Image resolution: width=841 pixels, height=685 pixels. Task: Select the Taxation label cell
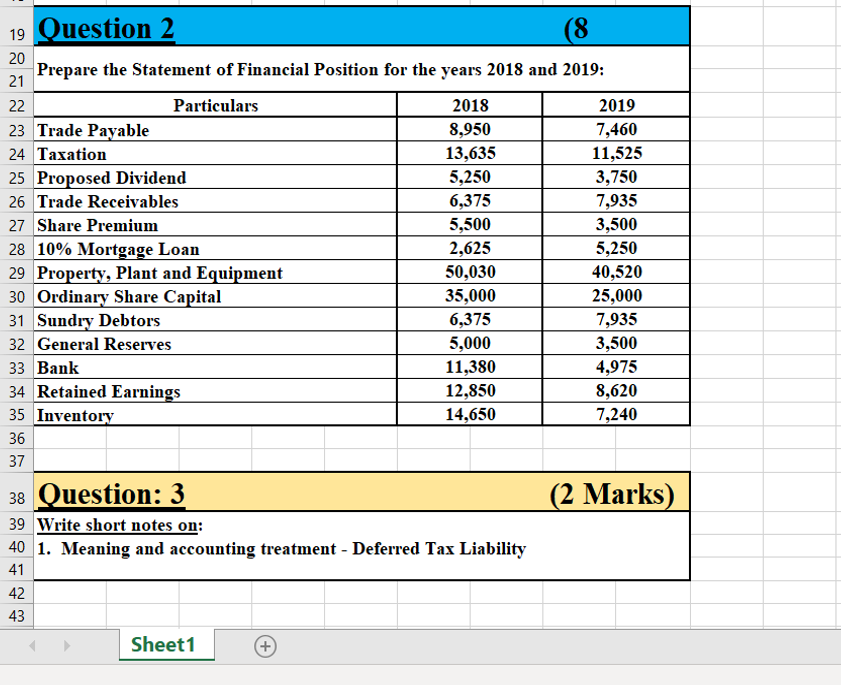[x=215, y=153]
